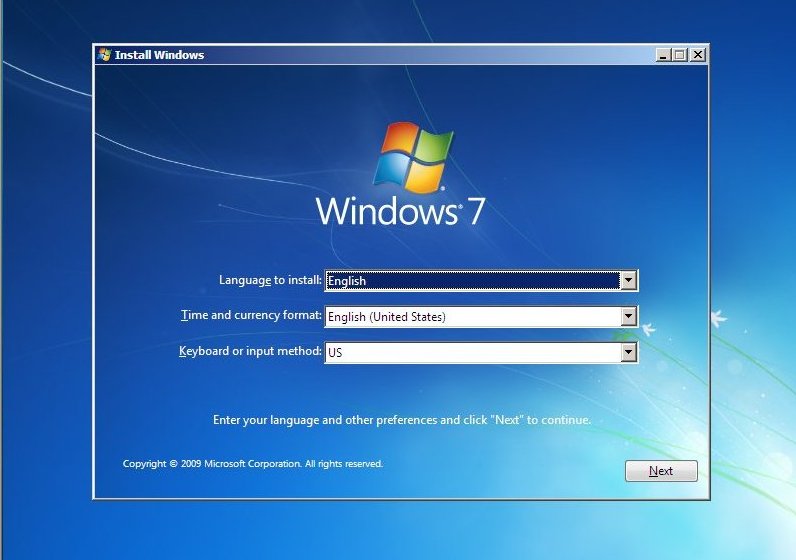Open the Keyboard or input method arrow

click(628, 352)
